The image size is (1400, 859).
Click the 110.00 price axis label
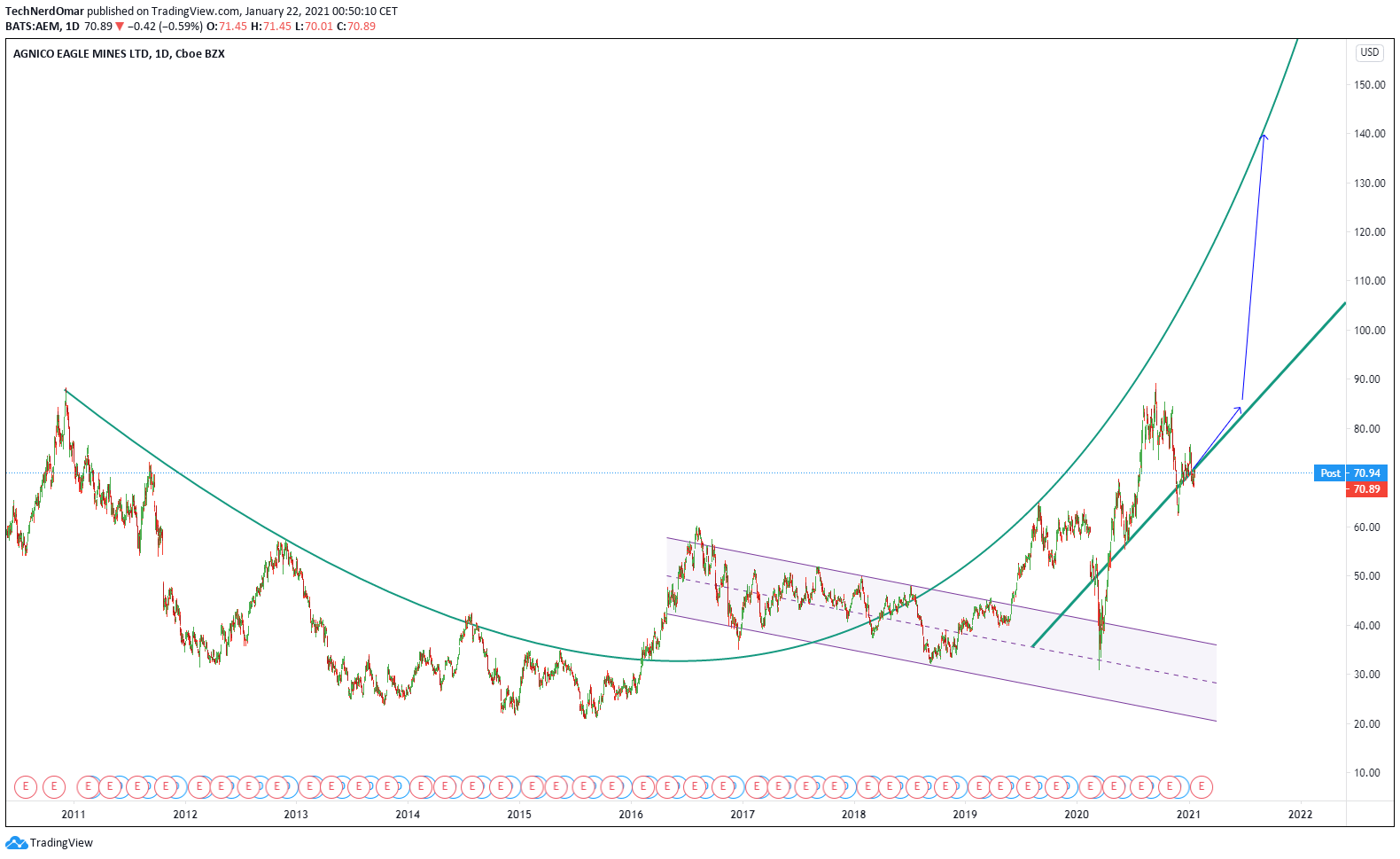pos(1369,281)
